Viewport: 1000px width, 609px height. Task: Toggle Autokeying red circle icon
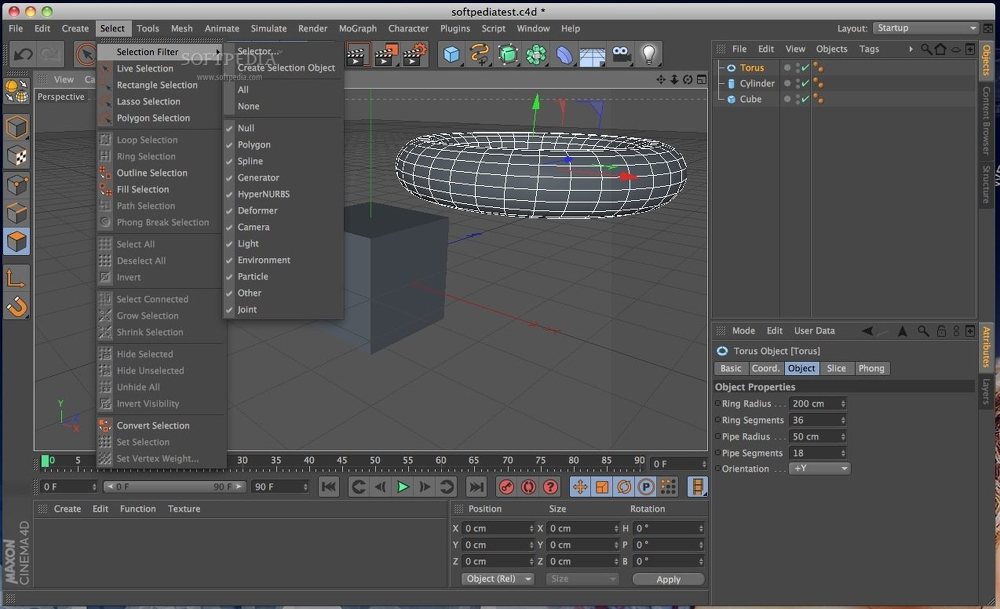tap(528, 487)
